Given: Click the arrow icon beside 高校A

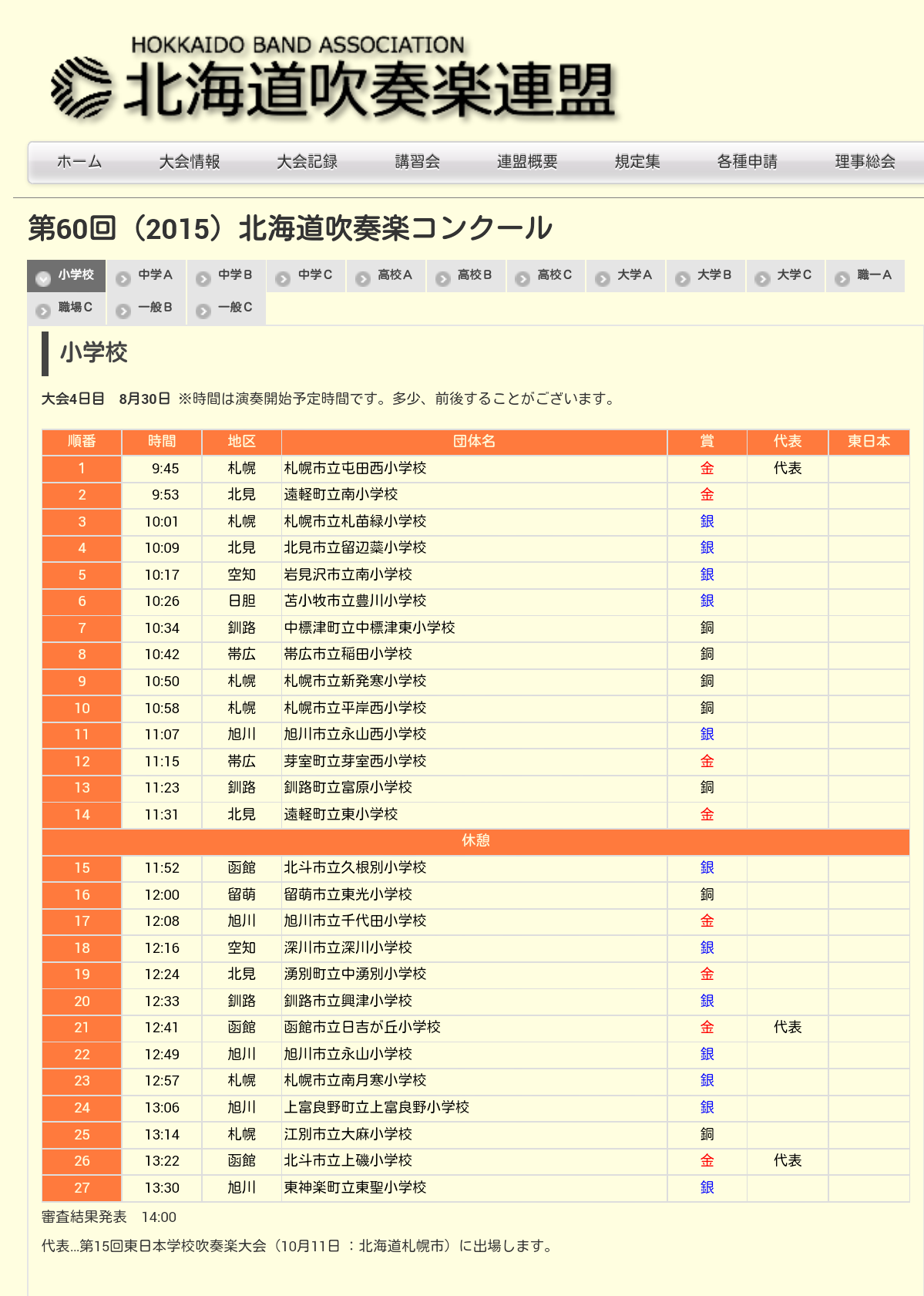Looking at the screenshot, I should pos(363,278).
